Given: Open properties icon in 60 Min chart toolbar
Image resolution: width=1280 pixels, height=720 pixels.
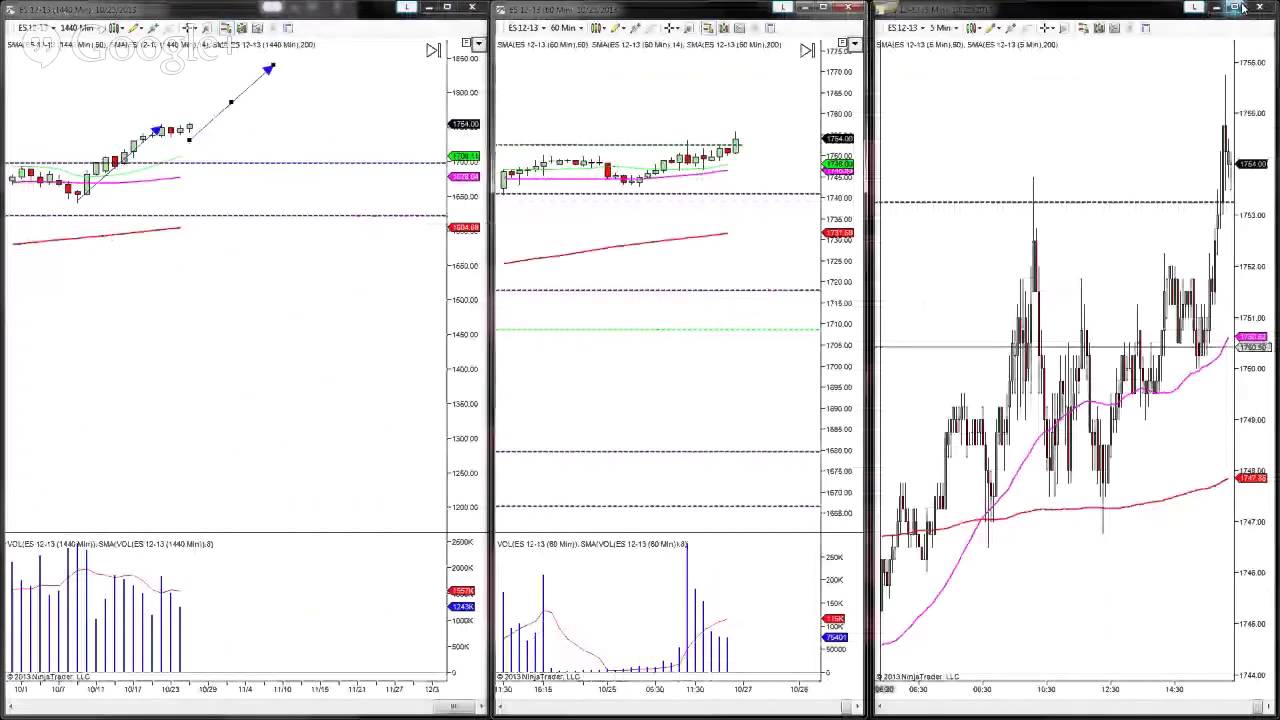Looking at the screenshot, I should 770,28.
